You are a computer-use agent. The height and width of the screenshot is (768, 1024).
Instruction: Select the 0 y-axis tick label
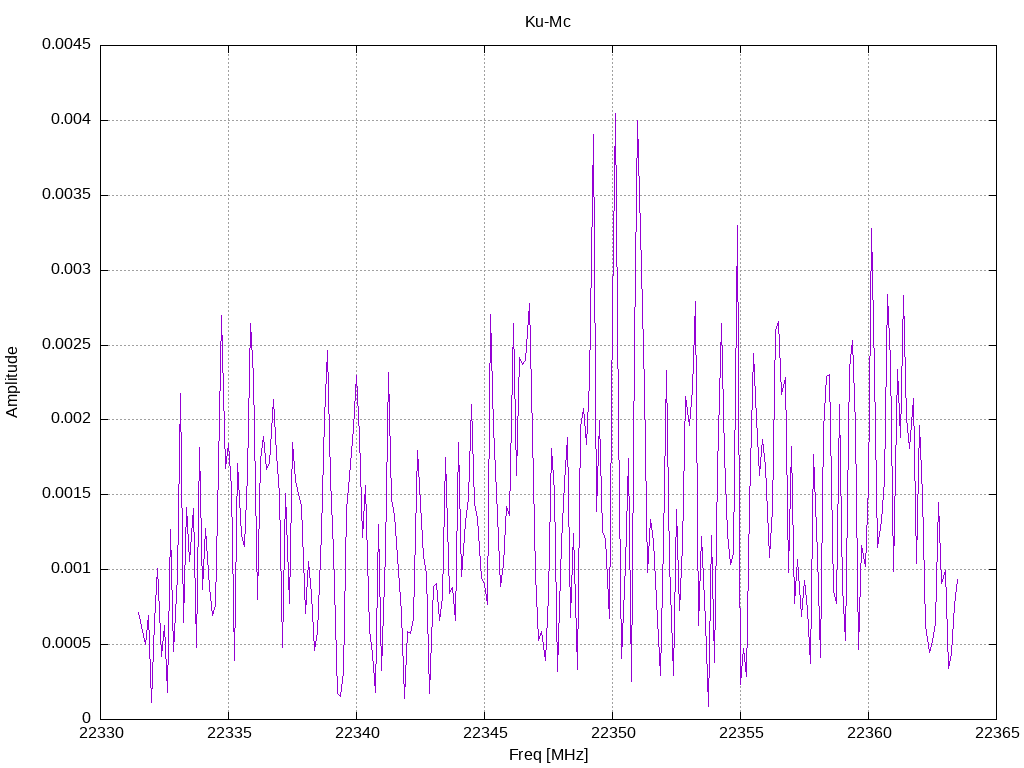pos(87,718)
